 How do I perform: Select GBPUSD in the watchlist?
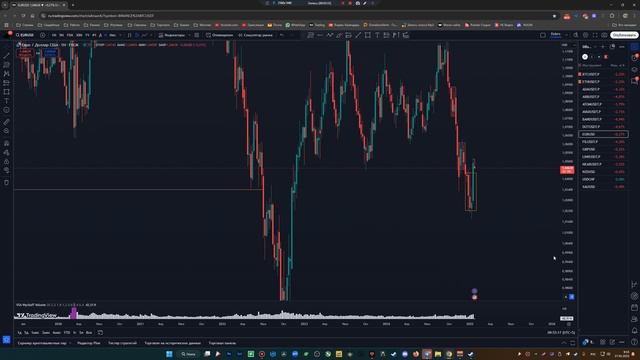coord(603,149)
